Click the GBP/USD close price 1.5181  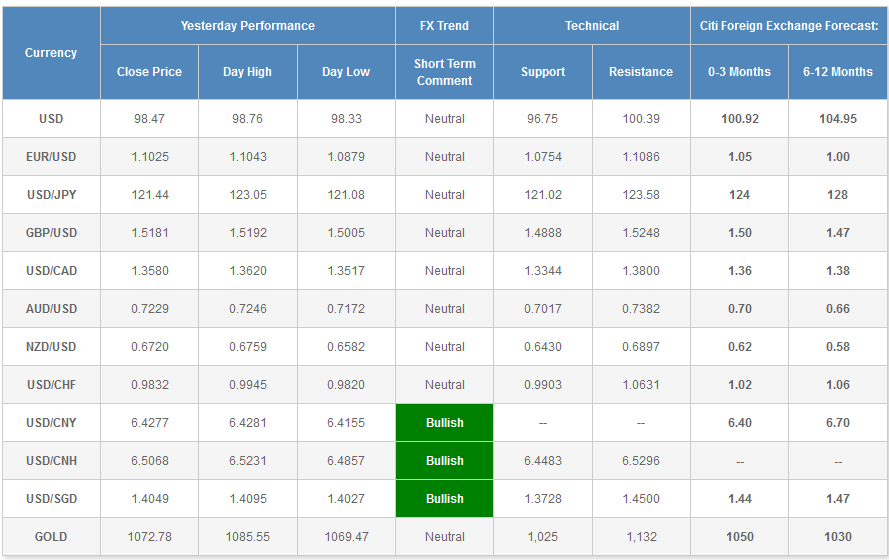click(x=149, y=233)
